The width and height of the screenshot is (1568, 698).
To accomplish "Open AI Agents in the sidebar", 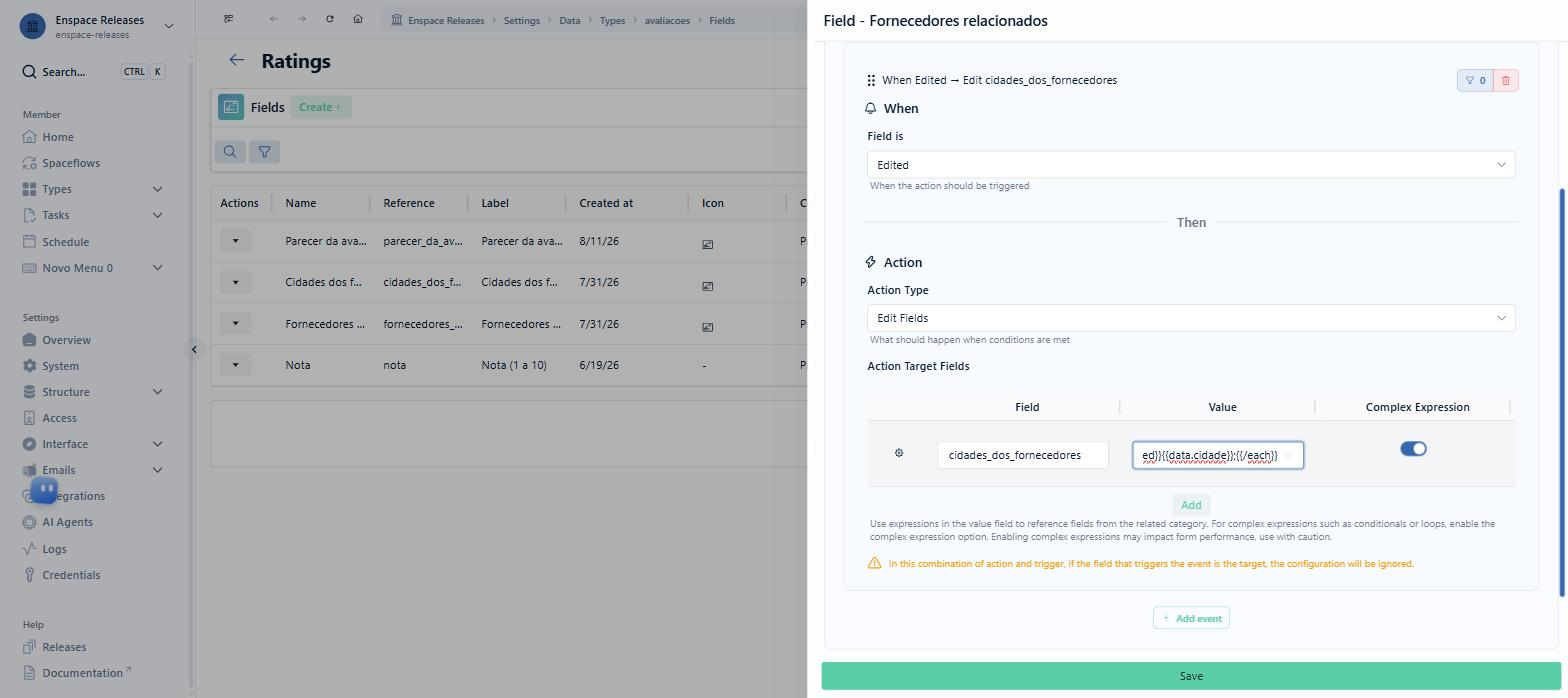I will coord(67,522).
